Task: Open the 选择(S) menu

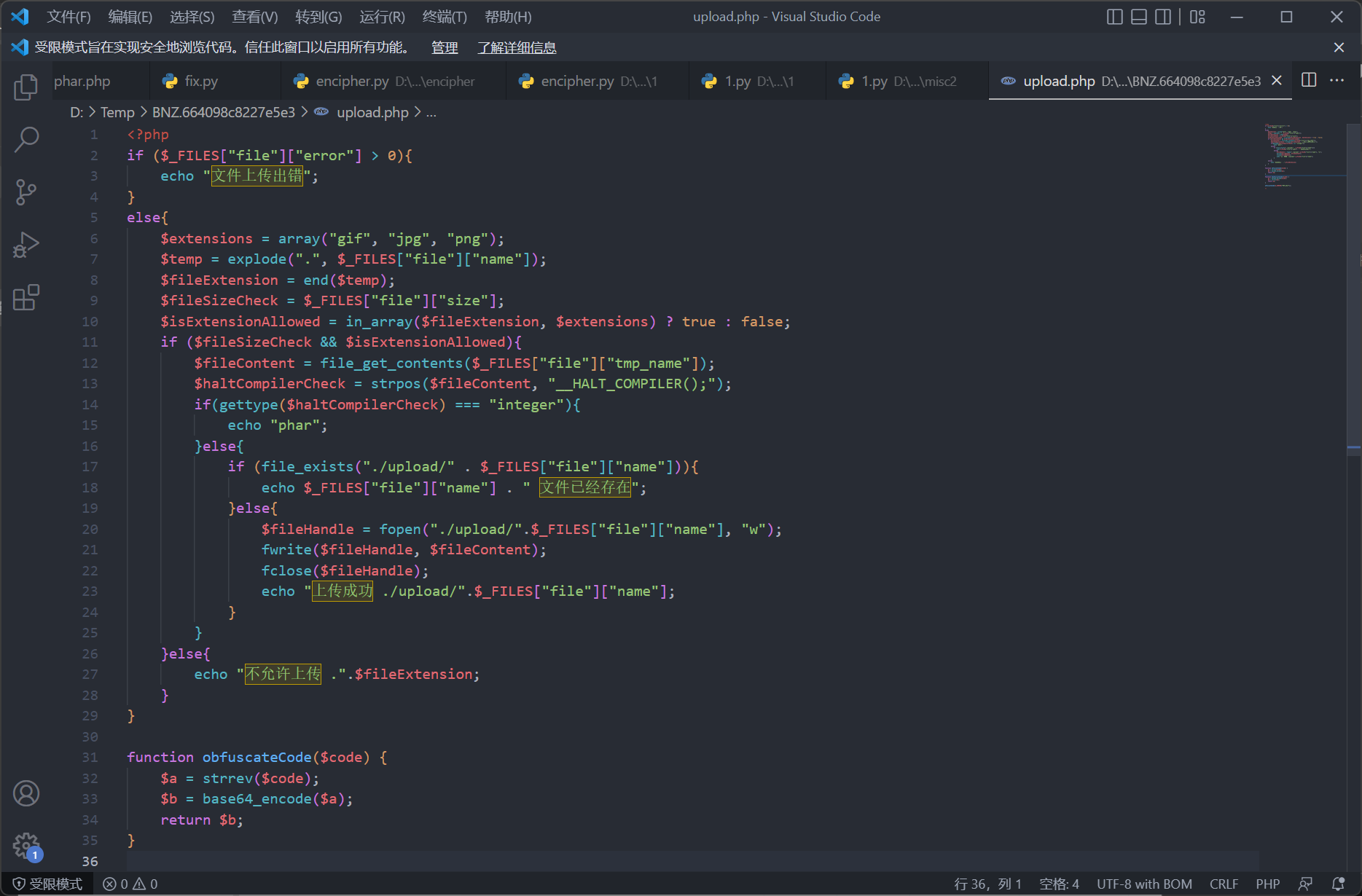Action: point(192,17)
